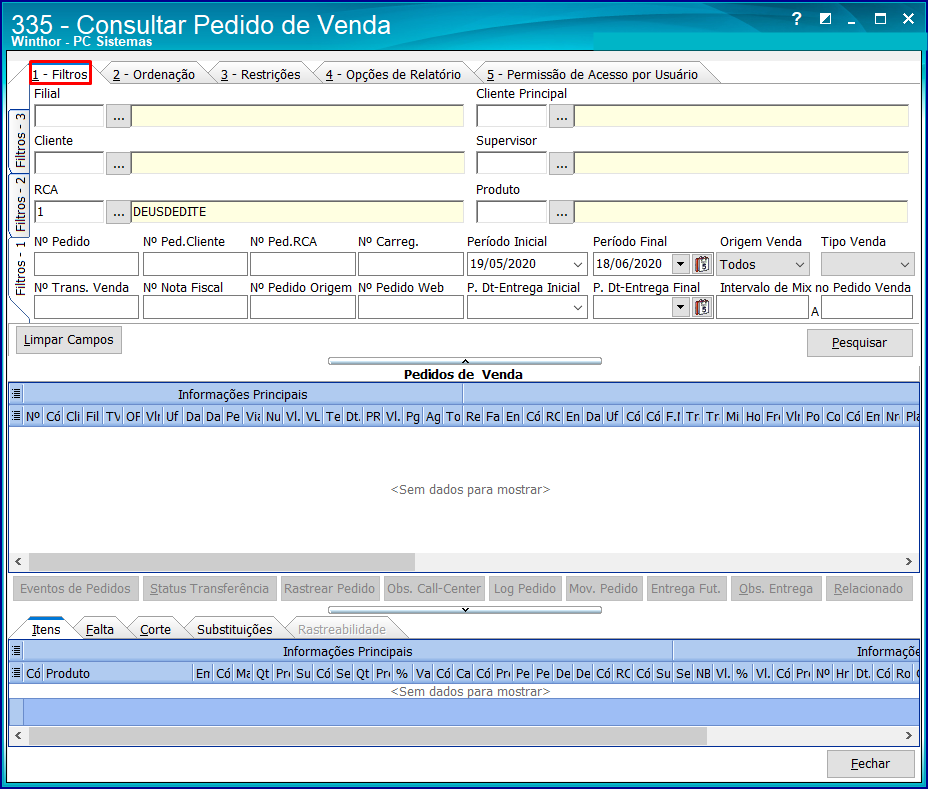Focus the Nº Ped.Cliente input field
This screenshot has width=928, height=789.
point(195,264)
